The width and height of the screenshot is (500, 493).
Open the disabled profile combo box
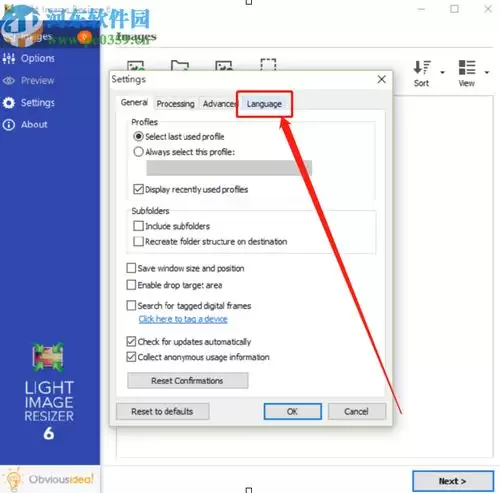(229, 168)
